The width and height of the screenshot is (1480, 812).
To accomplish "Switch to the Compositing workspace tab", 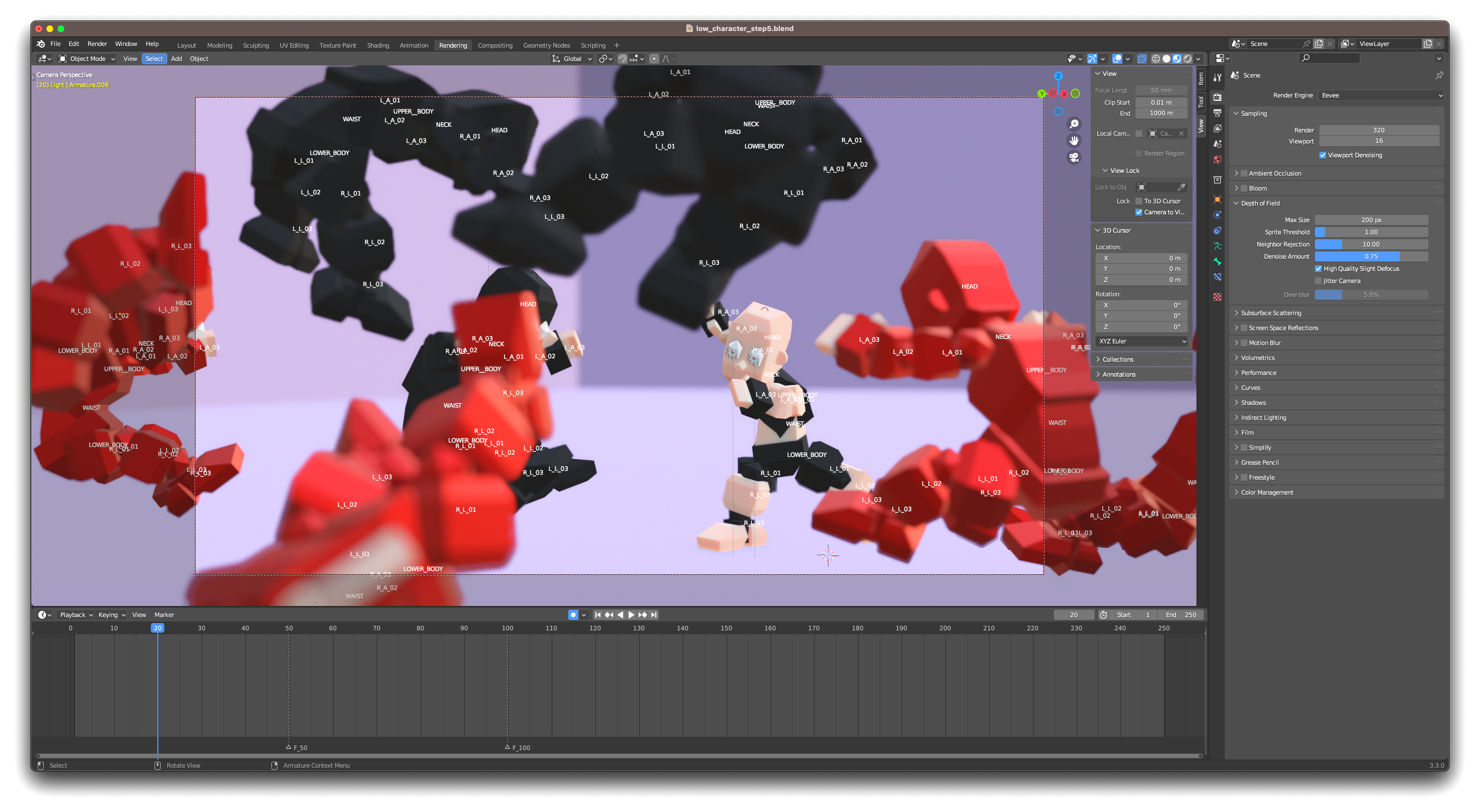I will tap(495, 45).
